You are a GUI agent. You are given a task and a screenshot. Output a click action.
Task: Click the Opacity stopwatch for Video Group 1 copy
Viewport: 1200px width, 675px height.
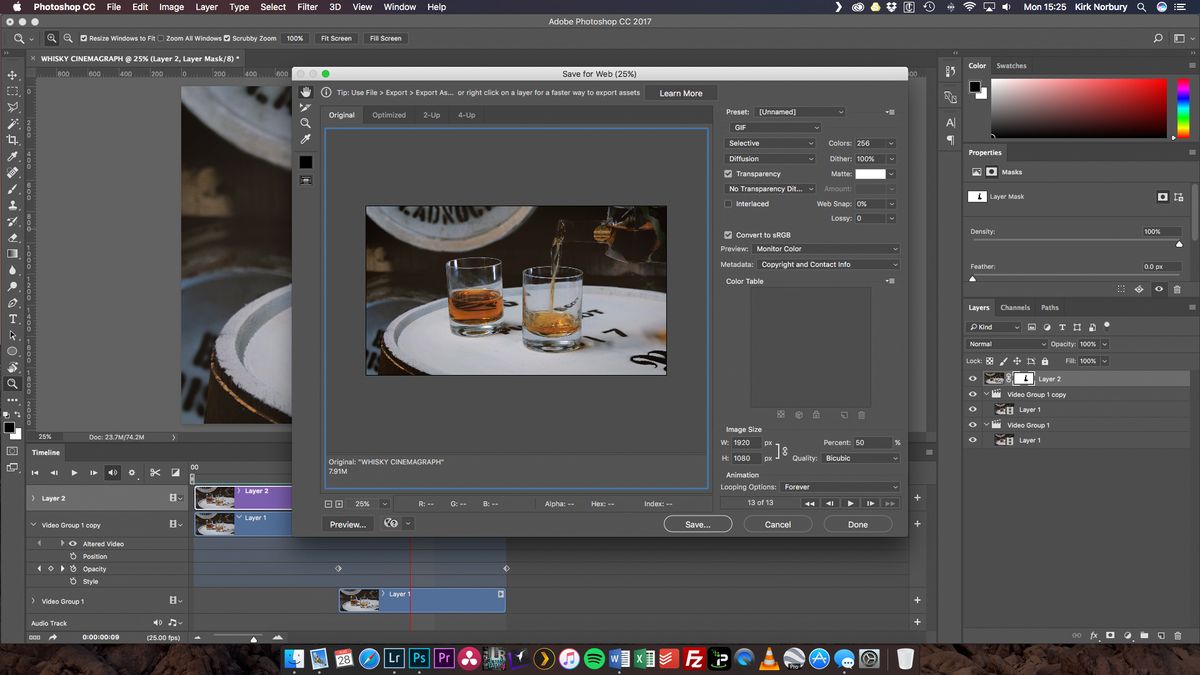click(72, 569)
